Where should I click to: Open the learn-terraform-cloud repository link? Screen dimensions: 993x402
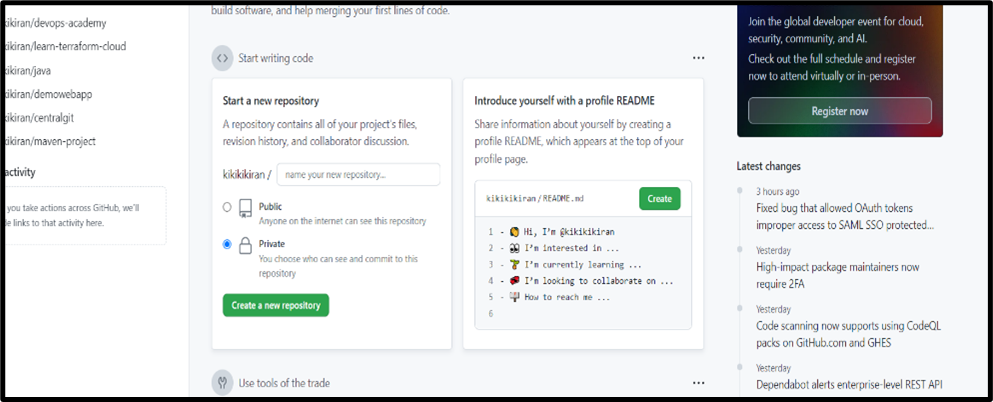pyautogui.click(x=65, y=46)
